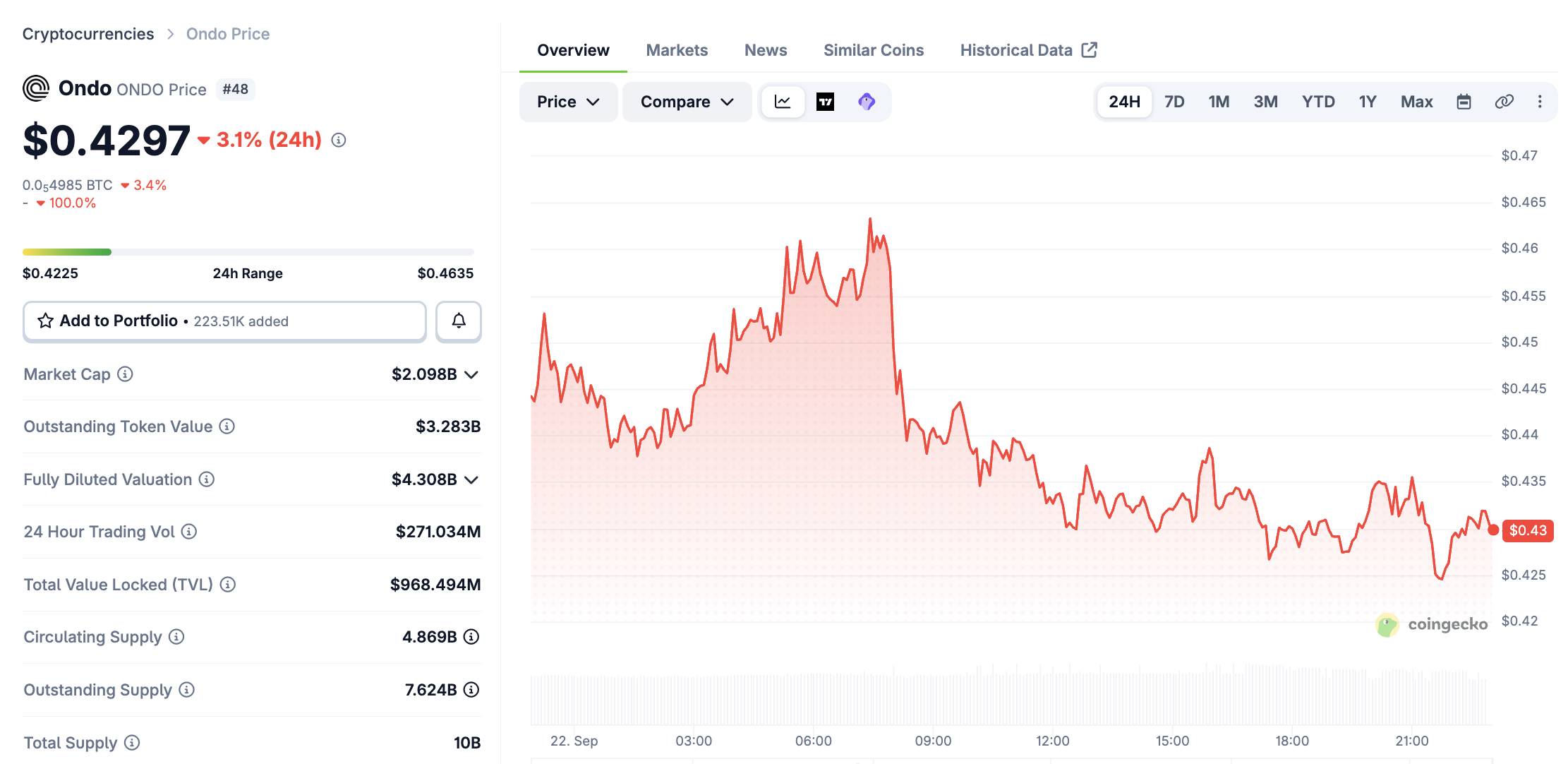Click the volume bars area below chart
The image size is (1568, 764).
(1011, 696)
